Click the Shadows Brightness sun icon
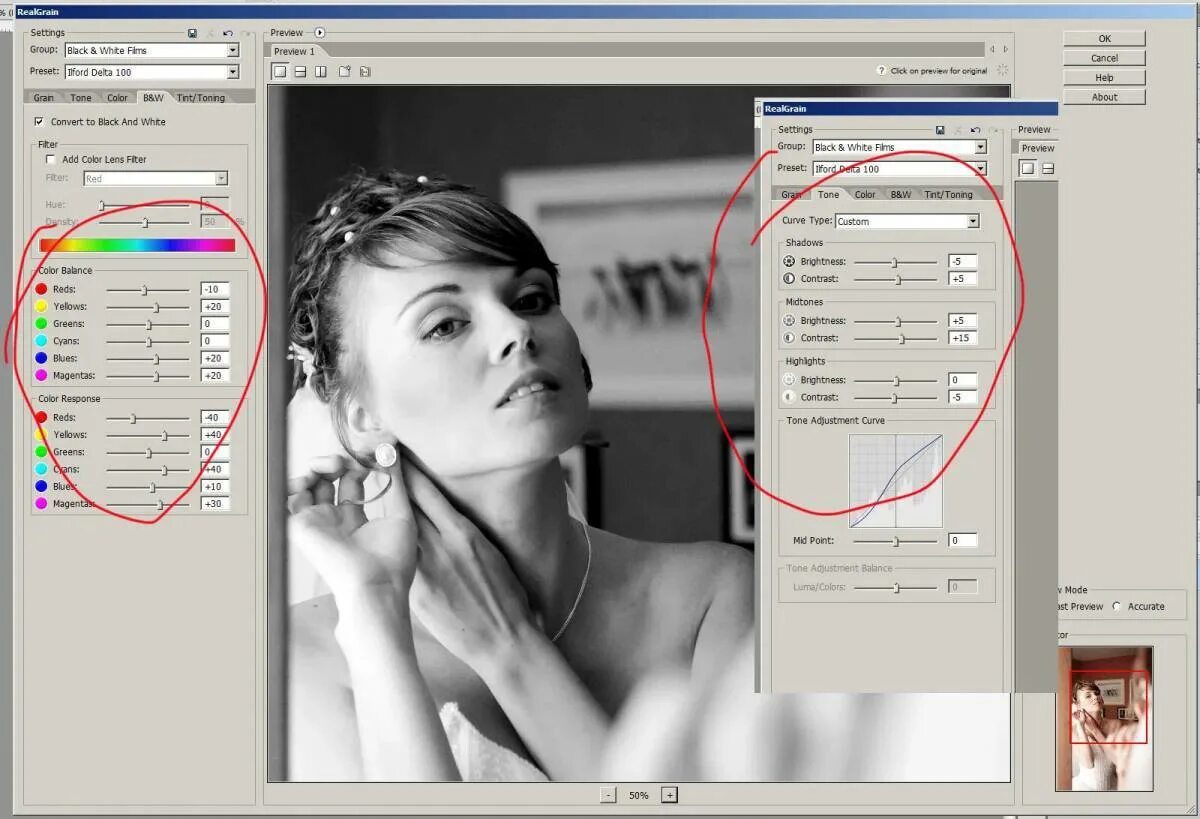Image resolution: width=1200 pixels, height=819 pixels. (x=789, y=261)
